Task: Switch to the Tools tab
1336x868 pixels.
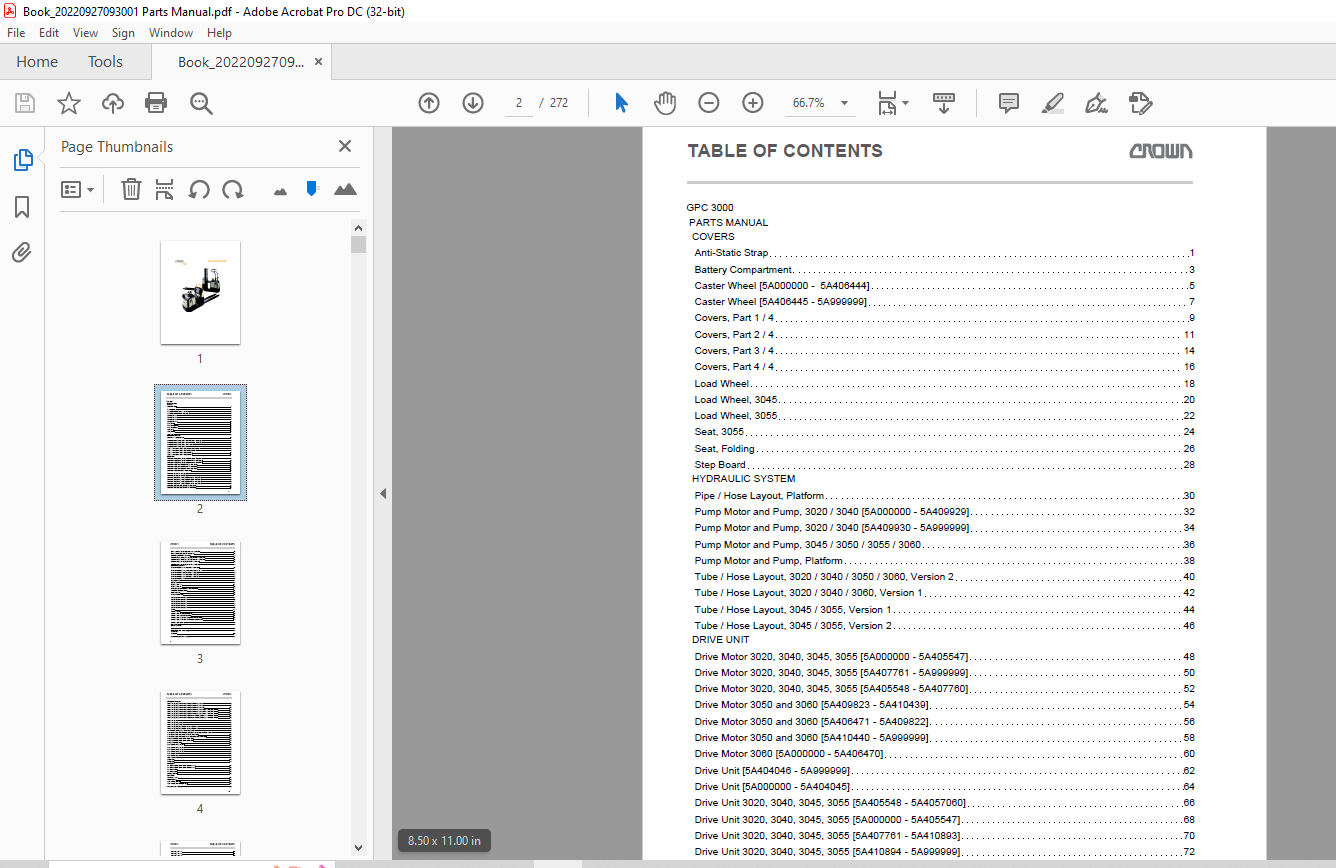Action: pos(105,62)
